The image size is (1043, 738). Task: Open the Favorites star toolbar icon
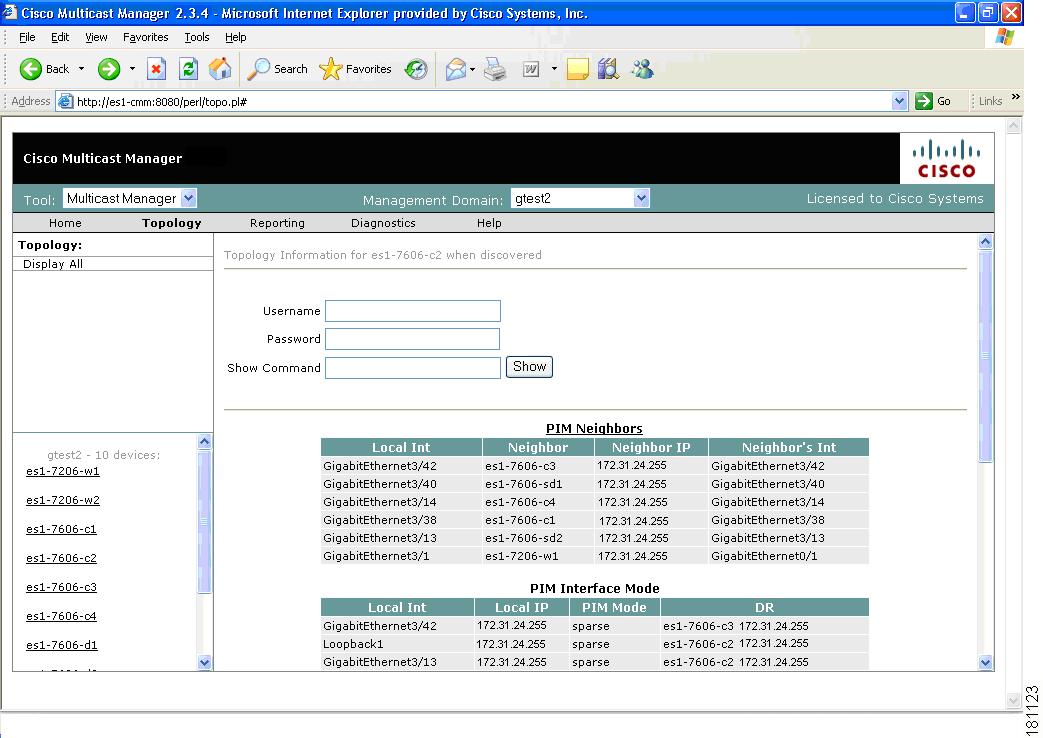[x=331, y=69]
